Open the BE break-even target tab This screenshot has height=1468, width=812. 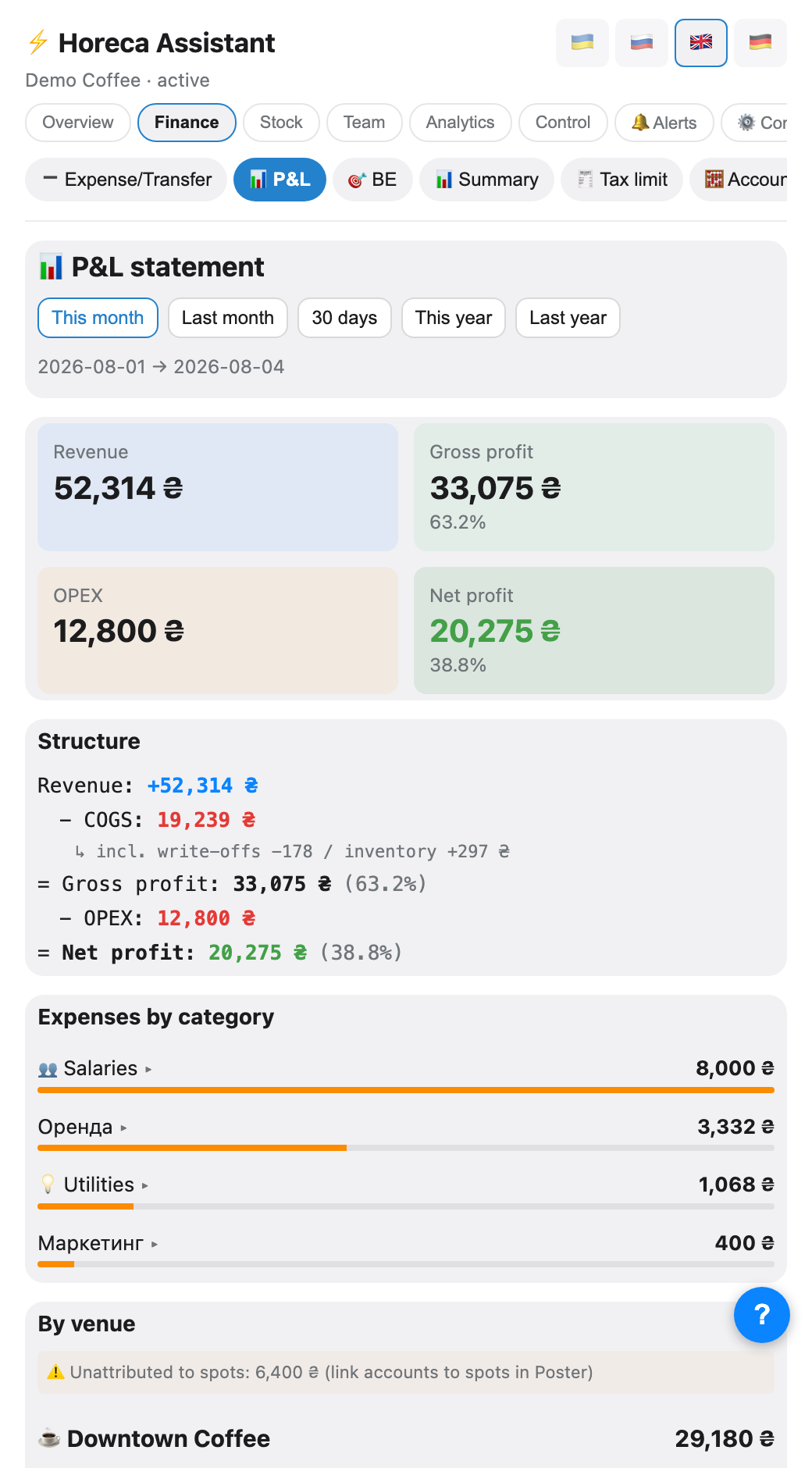tap(372, 180)
